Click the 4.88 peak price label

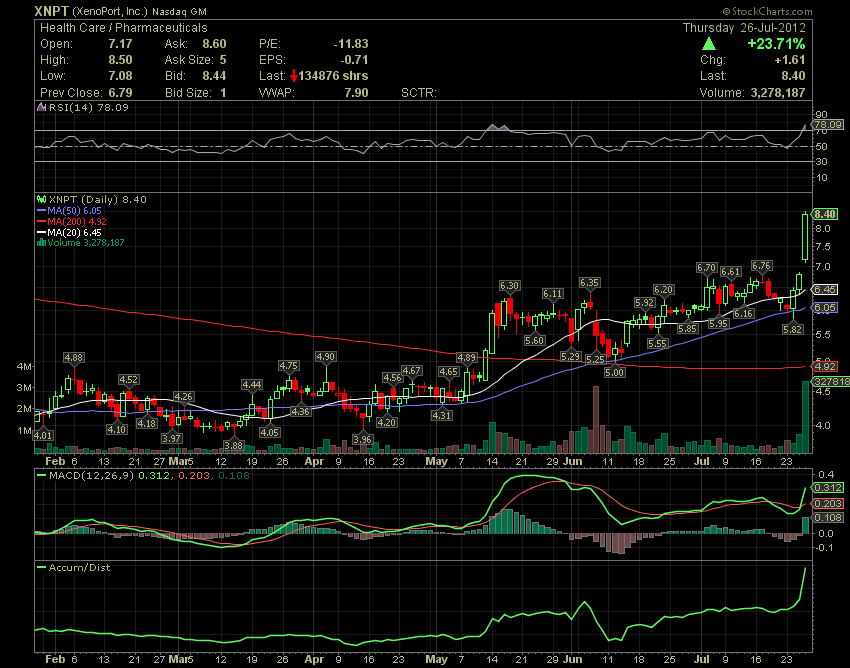click(74, 358)
